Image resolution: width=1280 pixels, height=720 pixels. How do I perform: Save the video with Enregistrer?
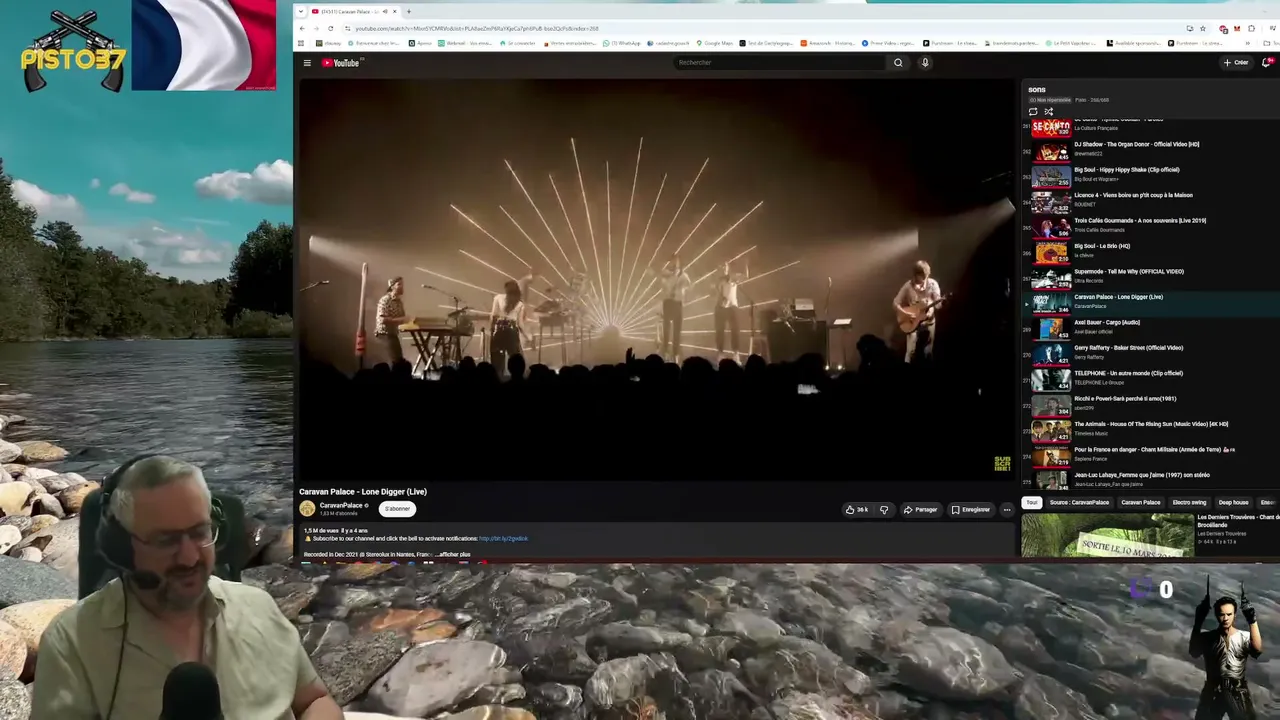pos(971,510)
